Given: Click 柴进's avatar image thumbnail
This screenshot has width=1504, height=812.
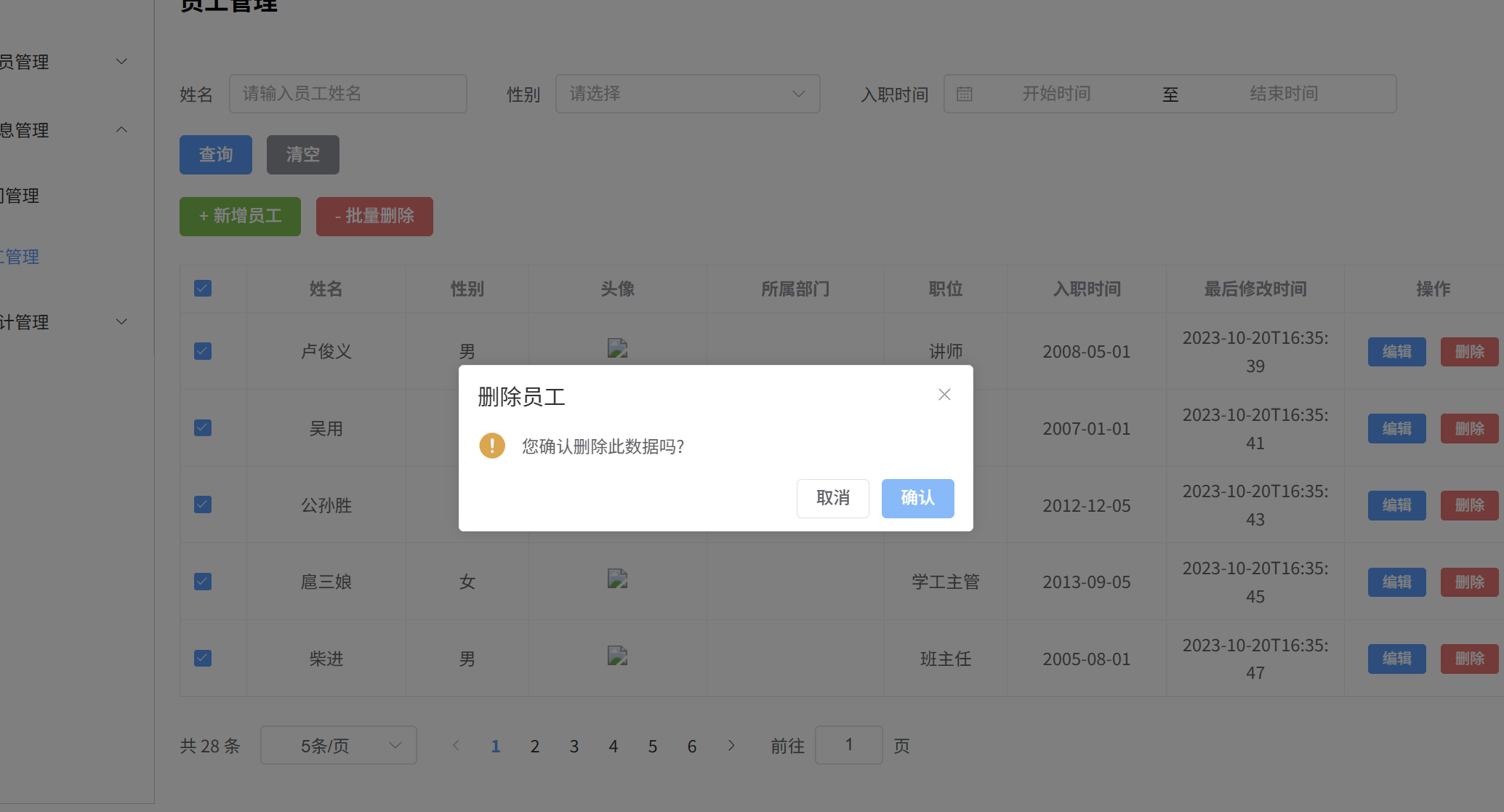Looking at the screenshot, I should 617,656.
